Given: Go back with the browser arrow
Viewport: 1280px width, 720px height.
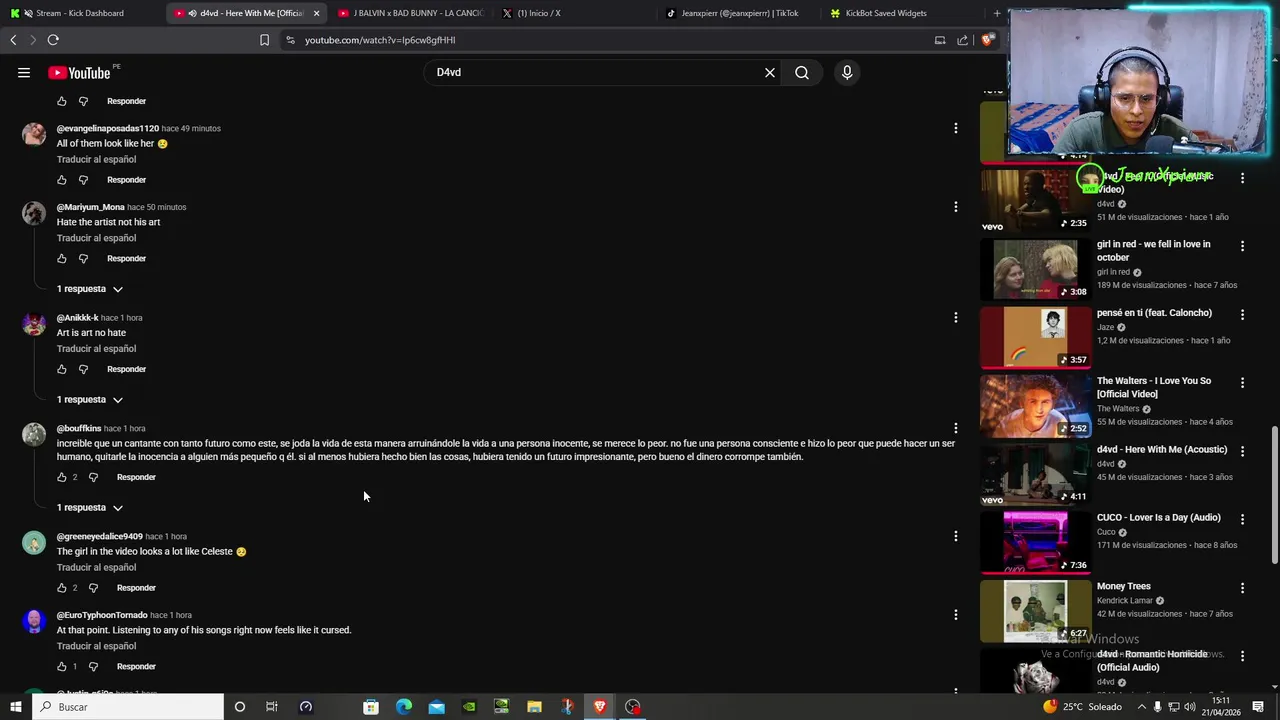Looking at the screenshot, I should point(13,40).
